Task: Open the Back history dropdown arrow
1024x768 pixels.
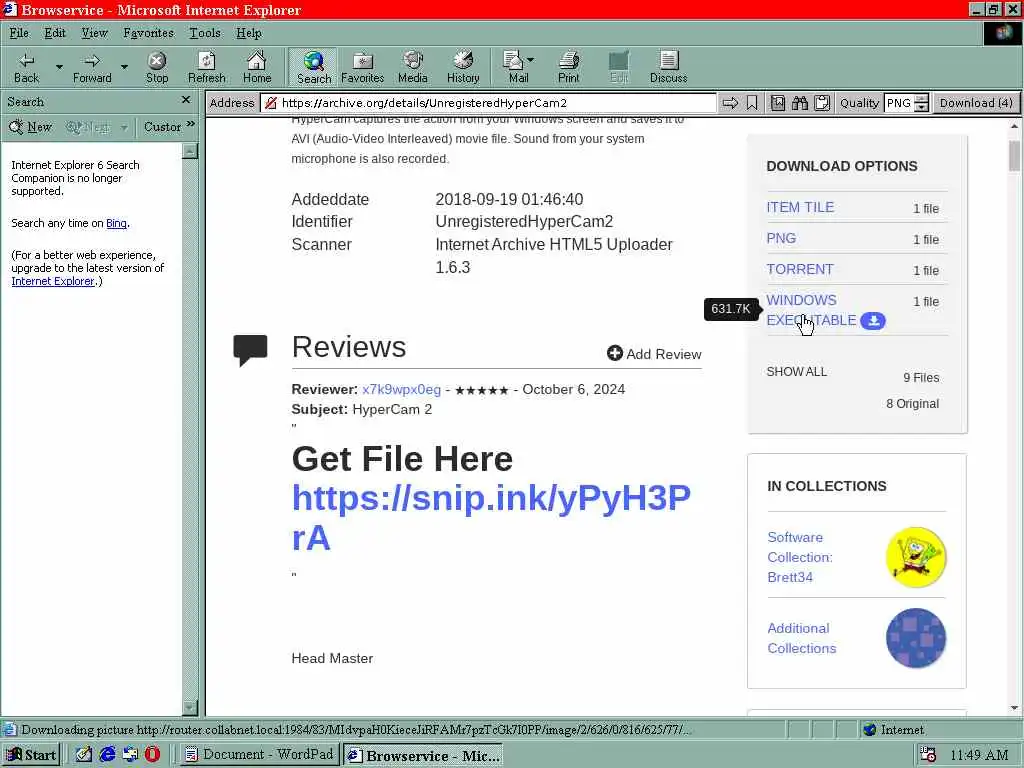Action: (x=59, y=67)
